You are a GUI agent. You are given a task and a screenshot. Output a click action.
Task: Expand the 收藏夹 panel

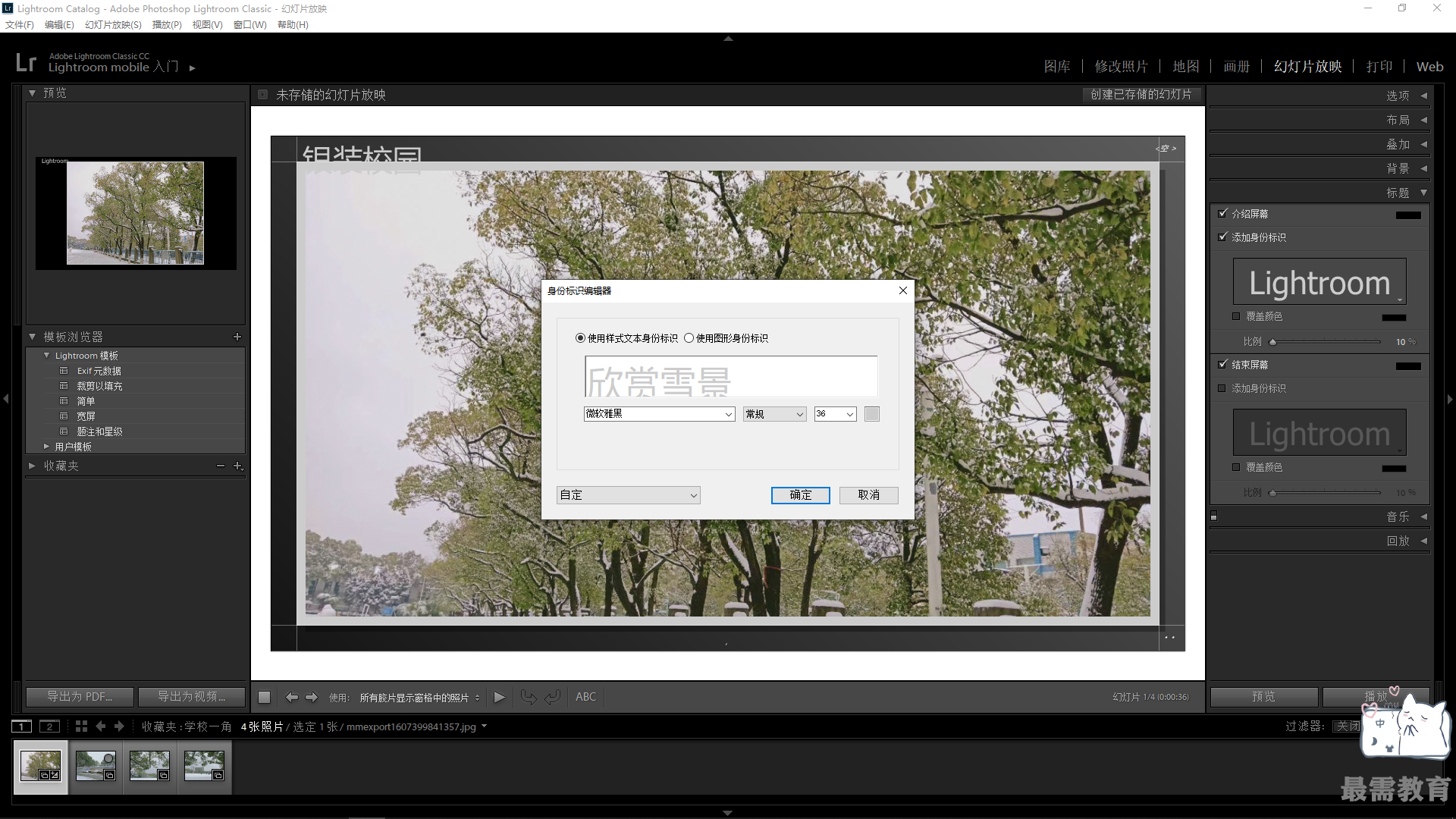pyautogui.click(x=32, y=466)
